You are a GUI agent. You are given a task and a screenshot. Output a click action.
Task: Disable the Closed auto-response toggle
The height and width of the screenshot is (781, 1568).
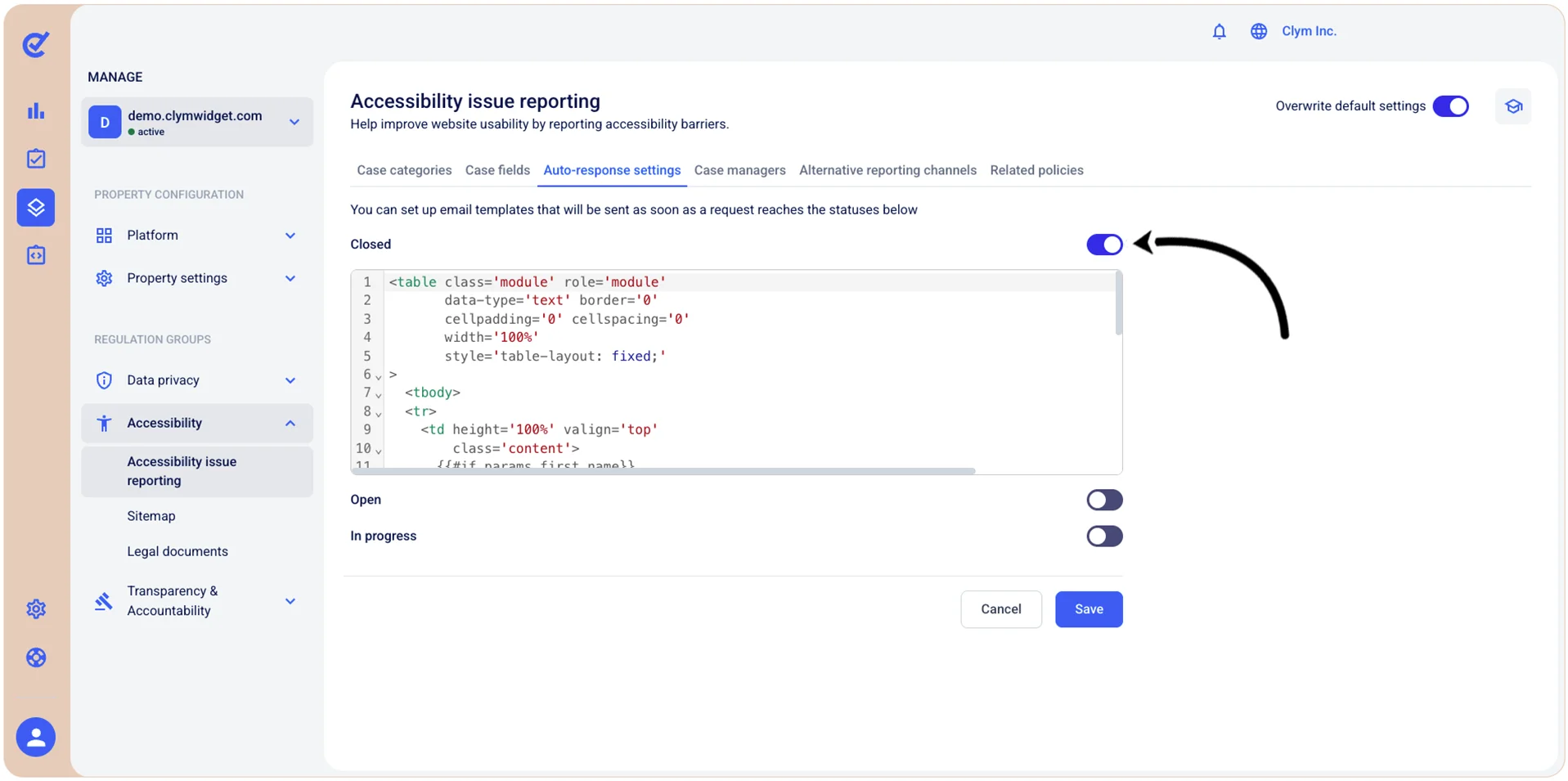1104,245
